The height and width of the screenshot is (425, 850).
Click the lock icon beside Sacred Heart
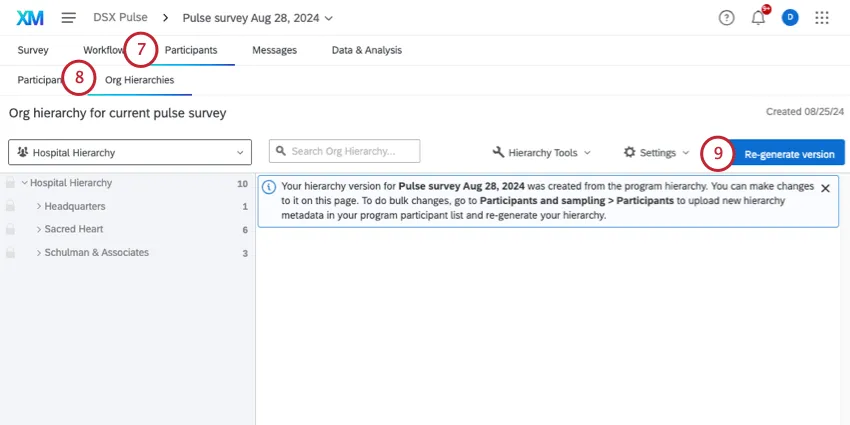10,230
